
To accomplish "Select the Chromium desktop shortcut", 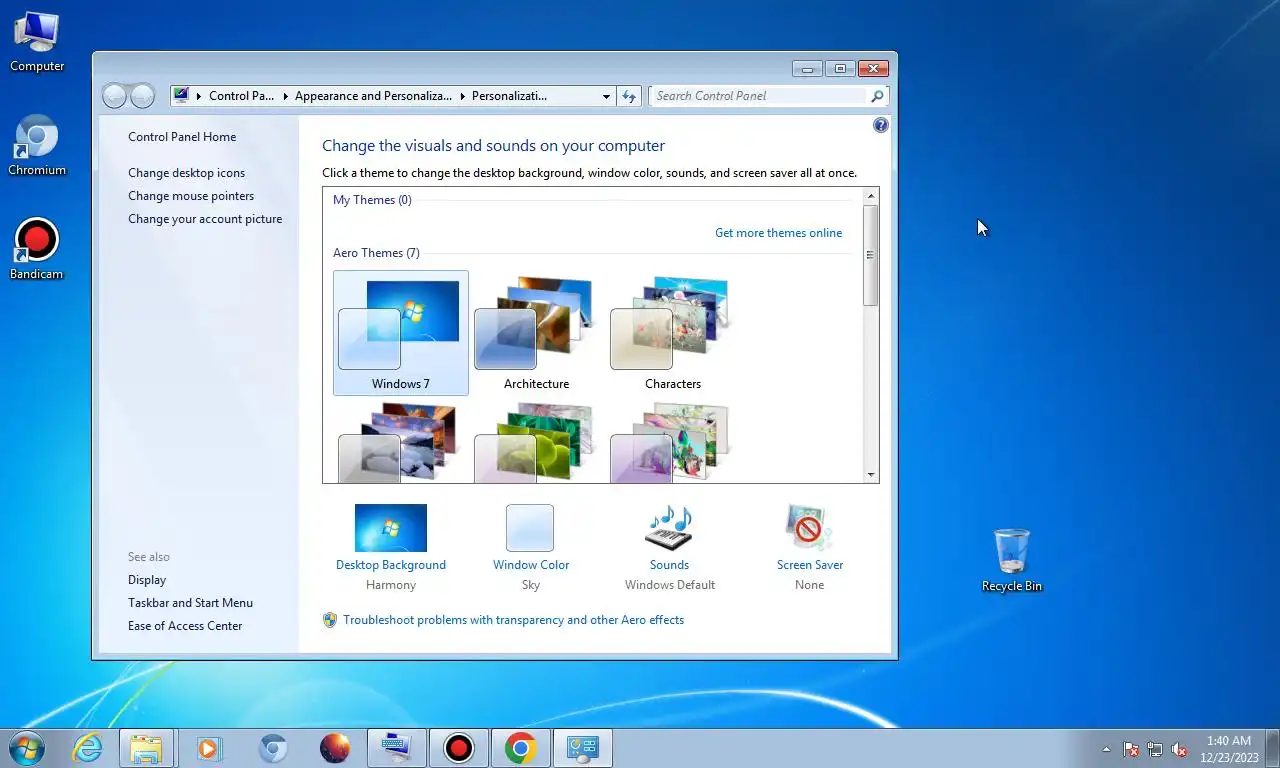I will [37, 146].
